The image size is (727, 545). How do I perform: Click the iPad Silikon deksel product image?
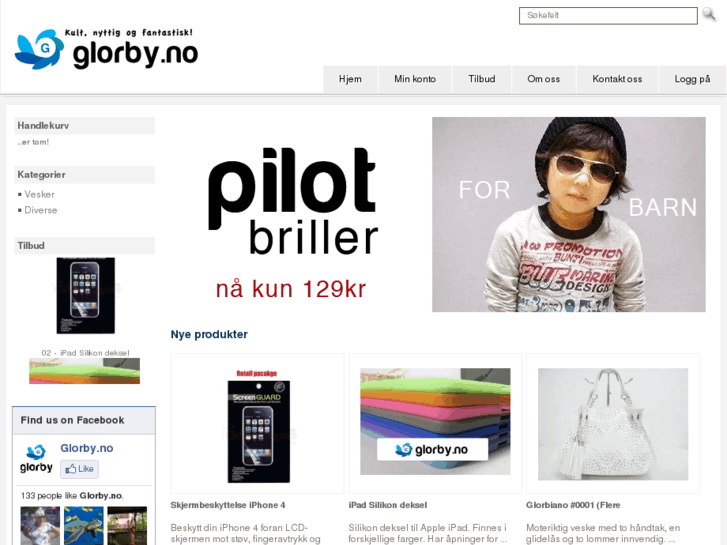pyautogui.click(x=435, y=422)
